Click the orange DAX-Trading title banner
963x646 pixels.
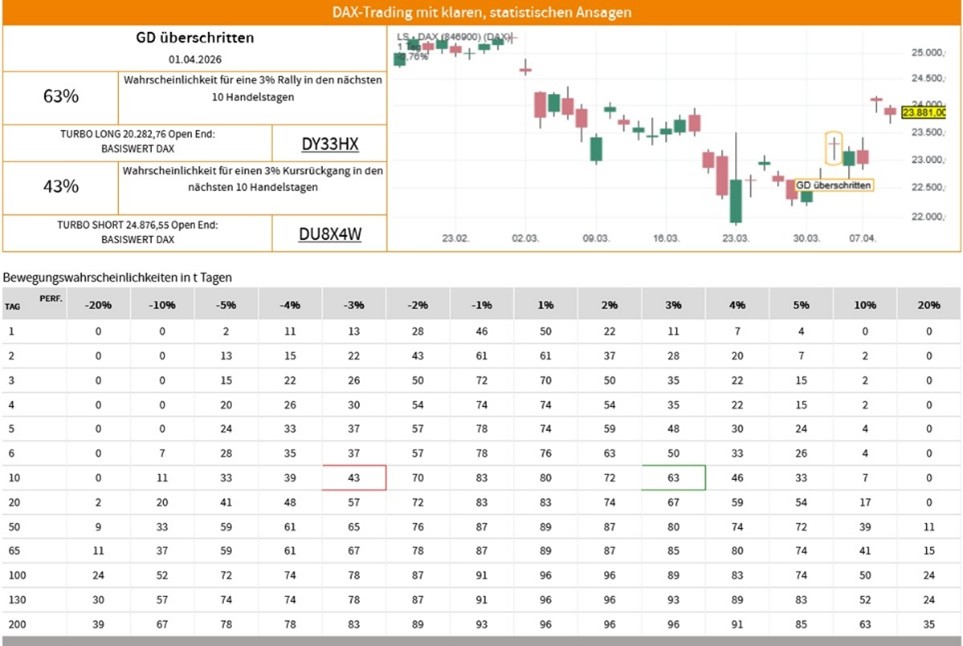point(481,13)
